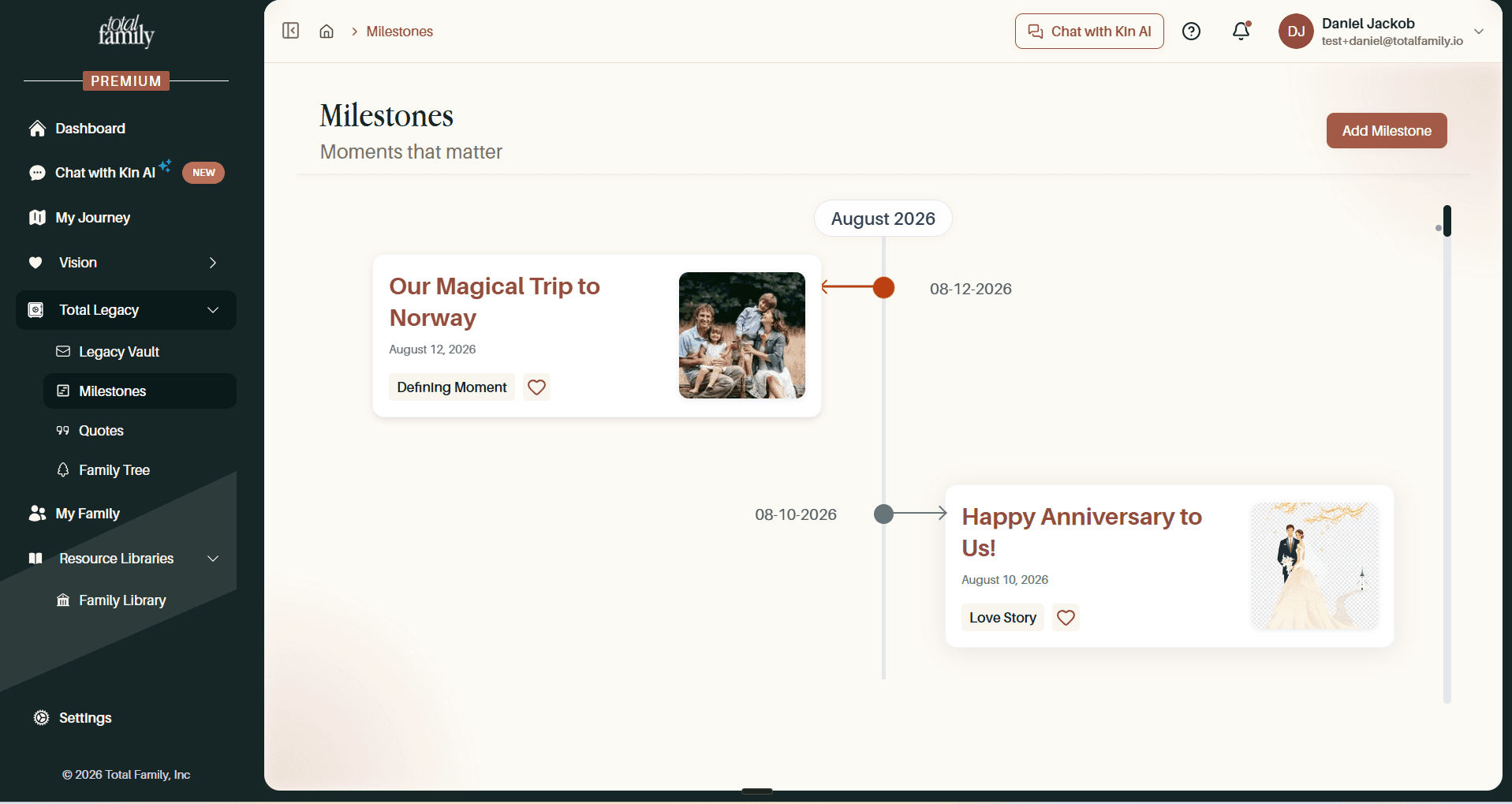The width and height of the screenshot is (1512, 804).
Task: Click Moments that matter subtitle
Action: point(411,152)
